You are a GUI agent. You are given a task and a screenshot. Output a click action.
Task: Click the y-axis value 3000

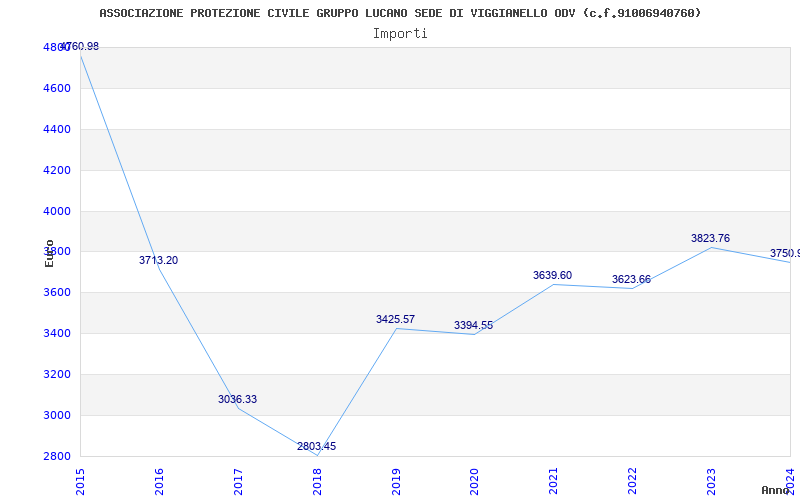pos(57,415)
